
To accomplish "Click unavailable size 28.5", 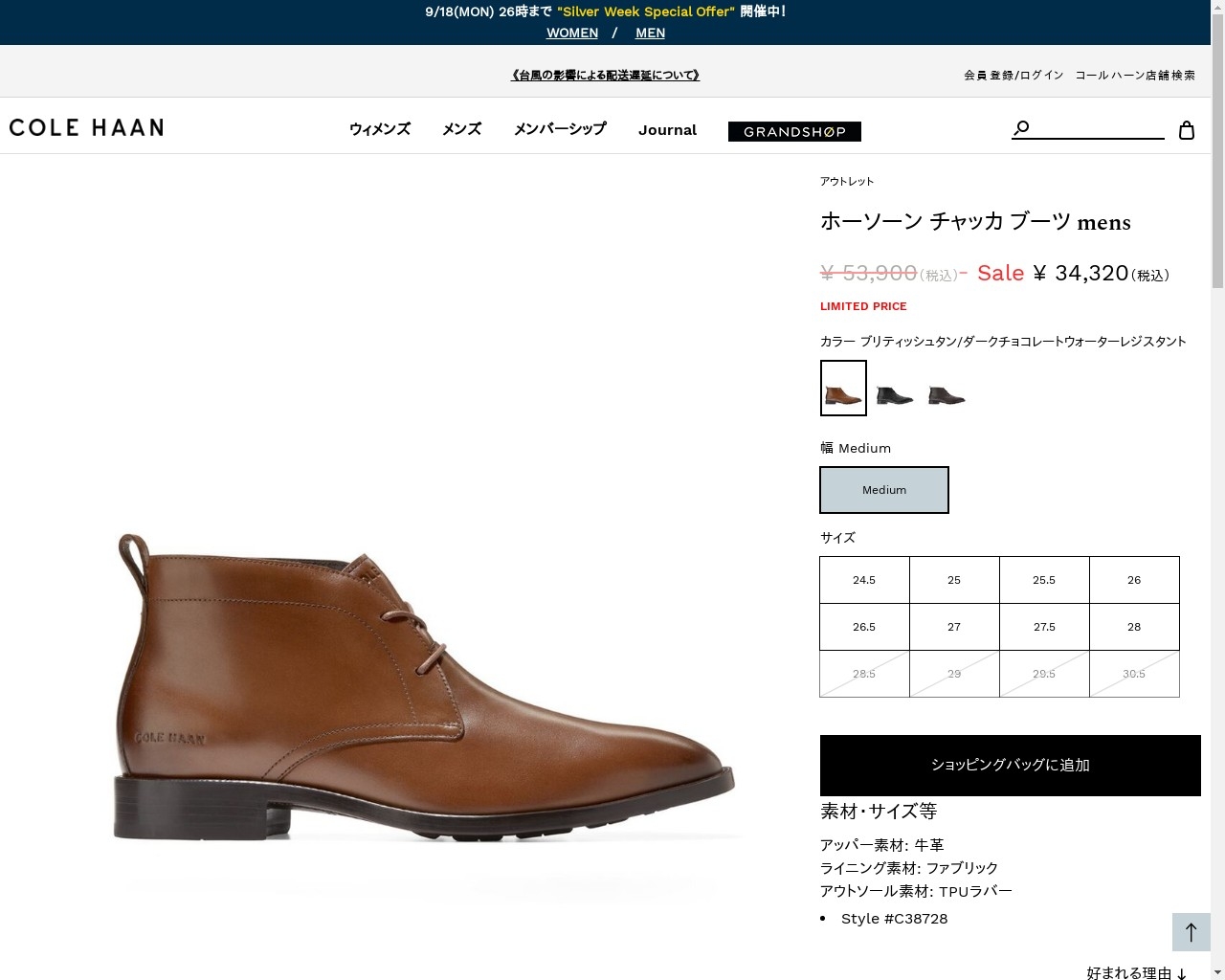I will click(x=864, y=674).
